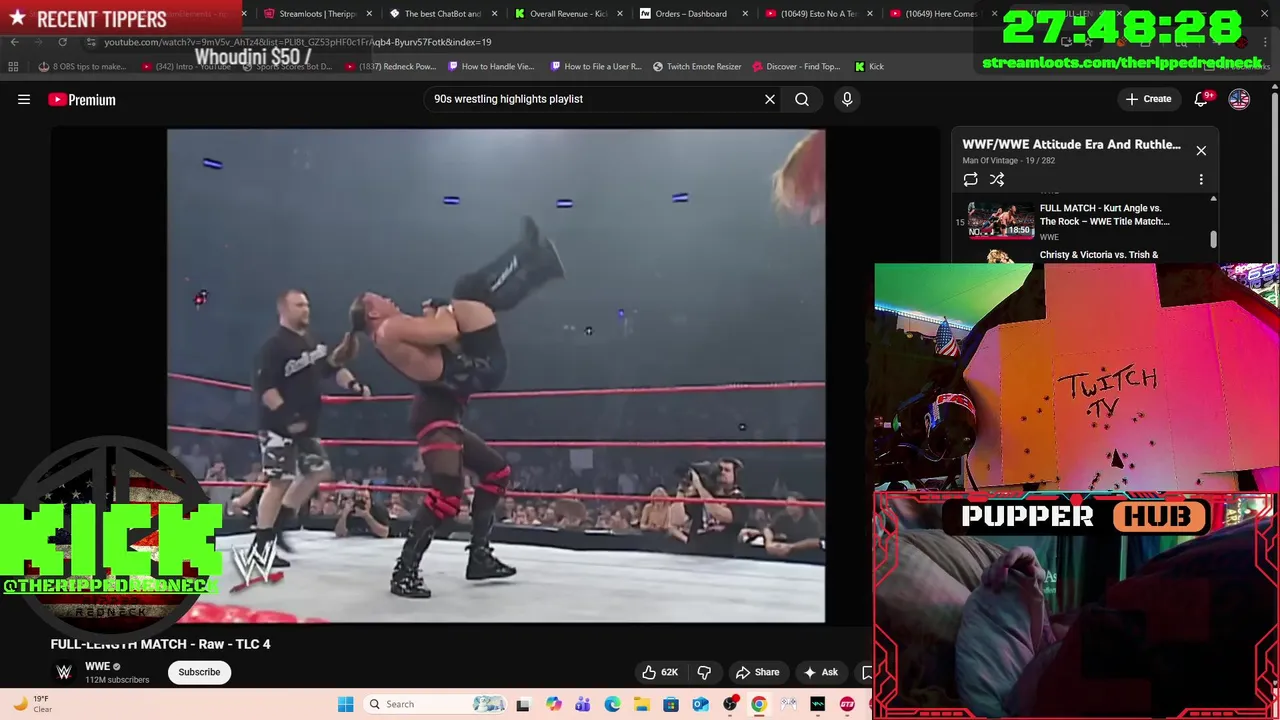Screen dimensions: 1280x720
Task: Open the YouTube hamburger guide menu
Action: [x=24, y=99]
